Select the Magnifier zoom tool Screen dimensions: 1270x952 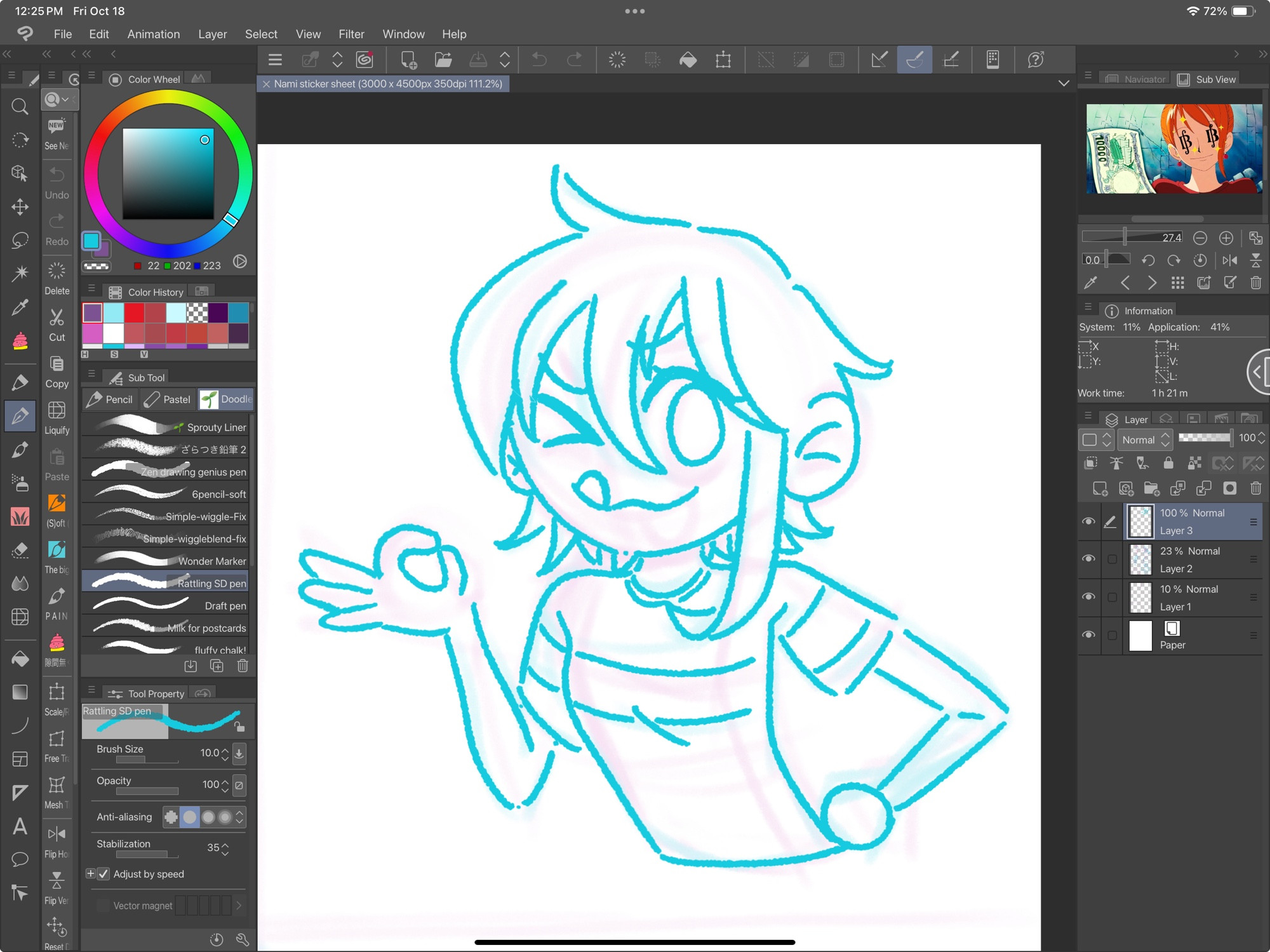click(x=20, y=106)
